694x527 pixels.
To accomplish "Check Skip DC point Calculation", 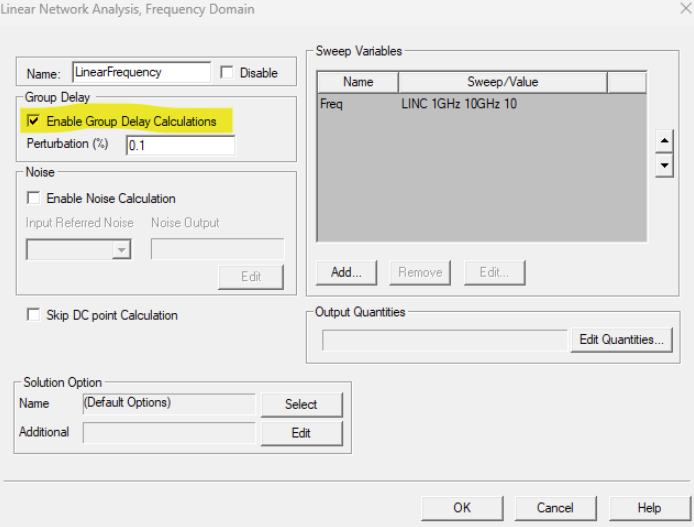I will [x=34, y=315].
